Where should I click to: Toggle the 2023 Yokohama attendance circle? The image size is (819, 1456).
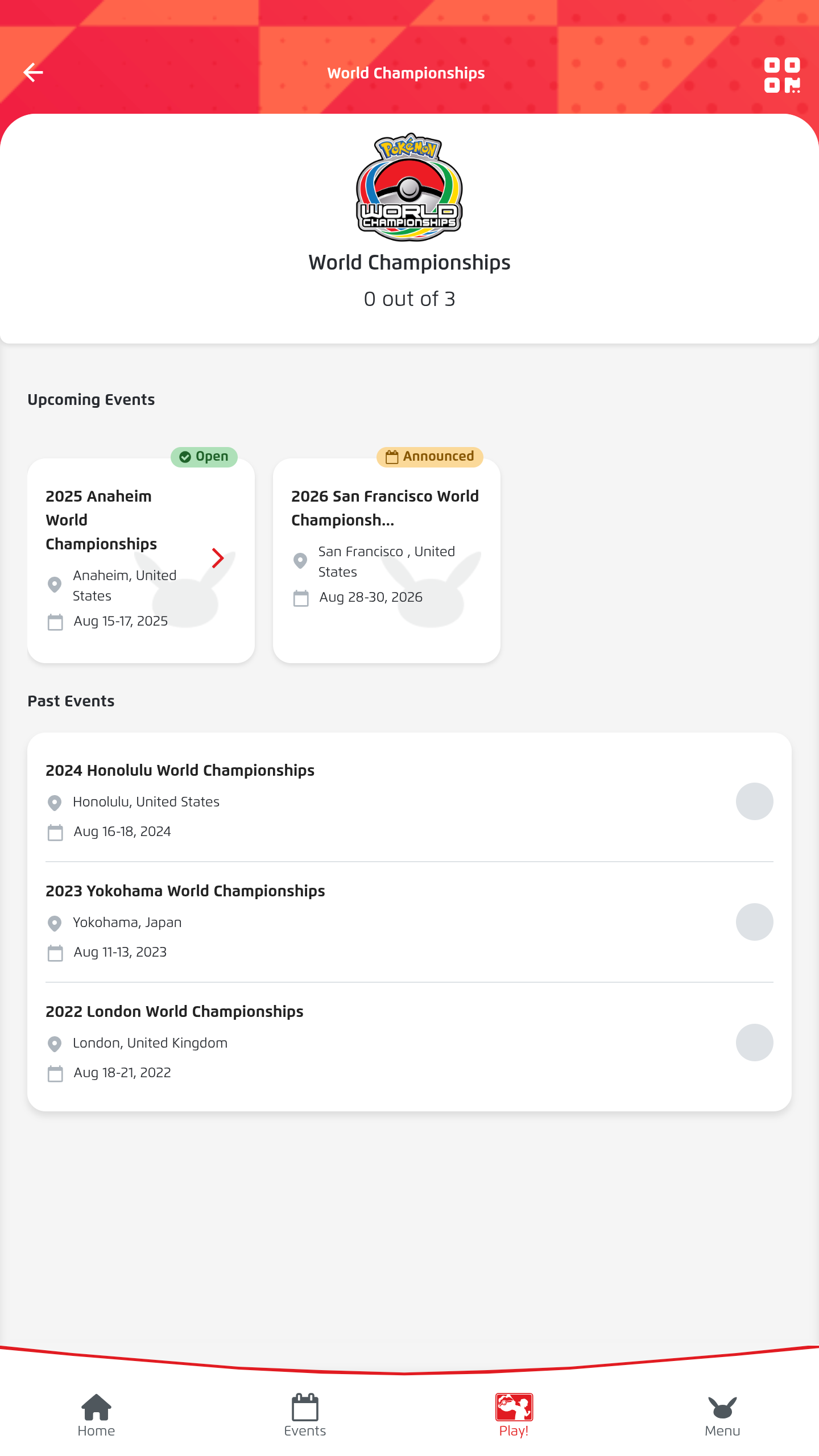pyautogui.click(x=755, y=922)
